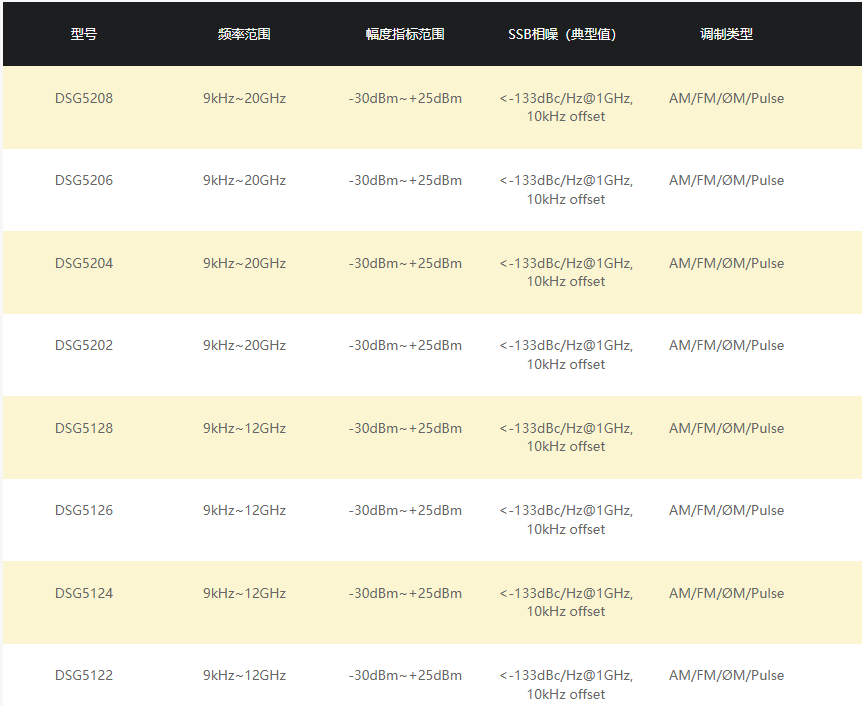The width and height of the screenshot is (862, 706).
Task: Select model DSG5208
Action: [x=84, y=98]
